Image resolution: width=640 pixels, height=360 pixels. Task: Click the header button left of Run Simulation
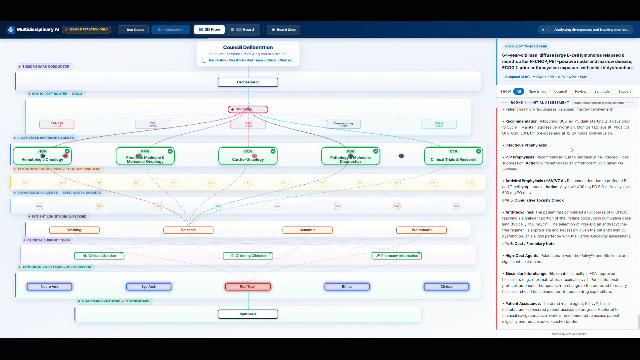click(x=133, y=30)
